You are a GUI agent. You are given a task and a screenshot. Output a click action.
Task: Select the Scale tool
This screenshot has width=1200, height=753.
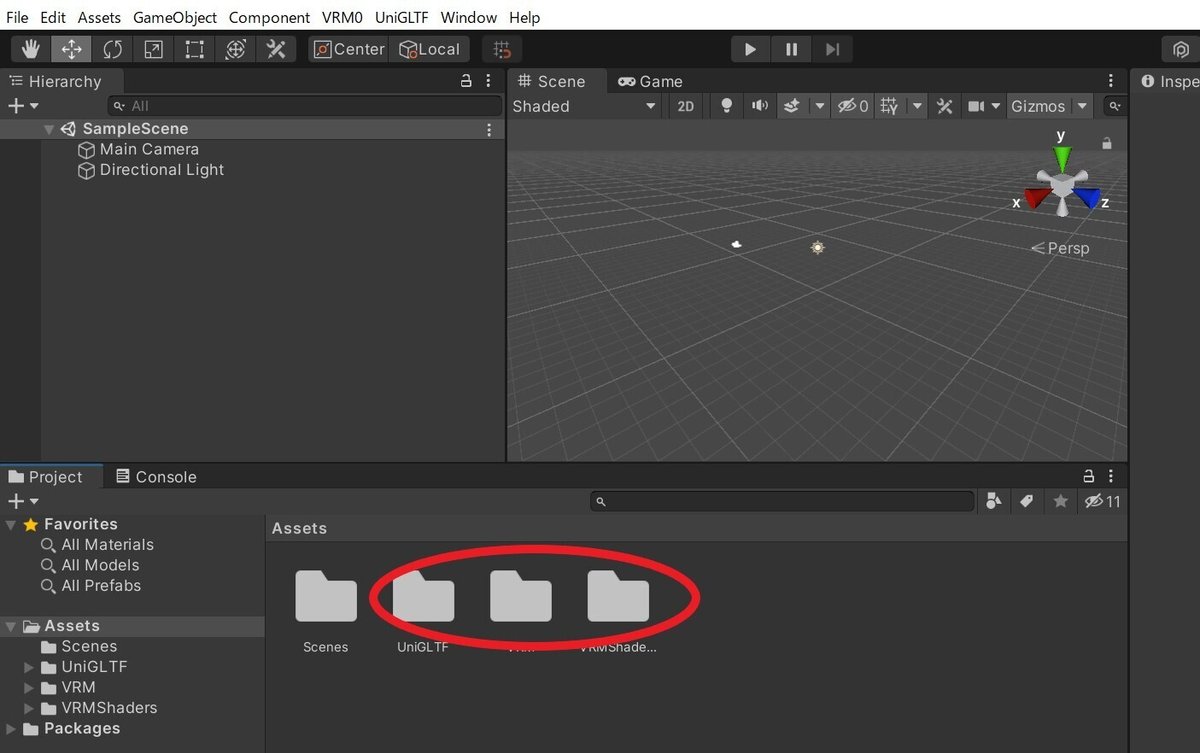[153, 49]
